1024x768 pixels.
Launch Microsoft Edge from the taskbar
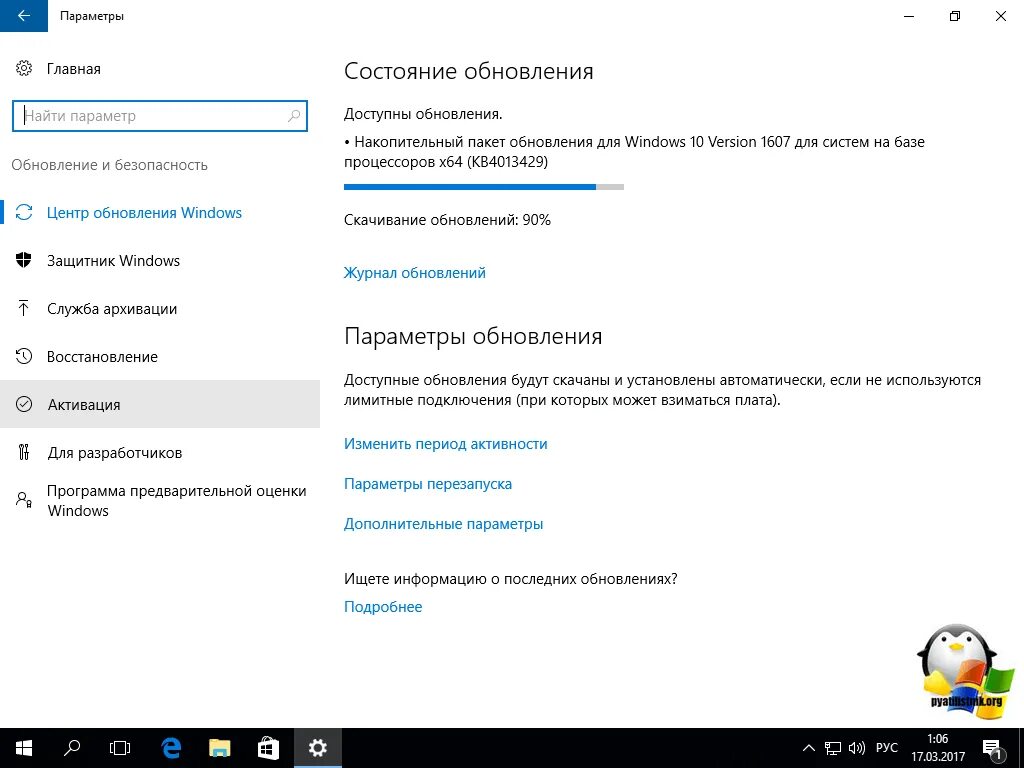point(170,748)
